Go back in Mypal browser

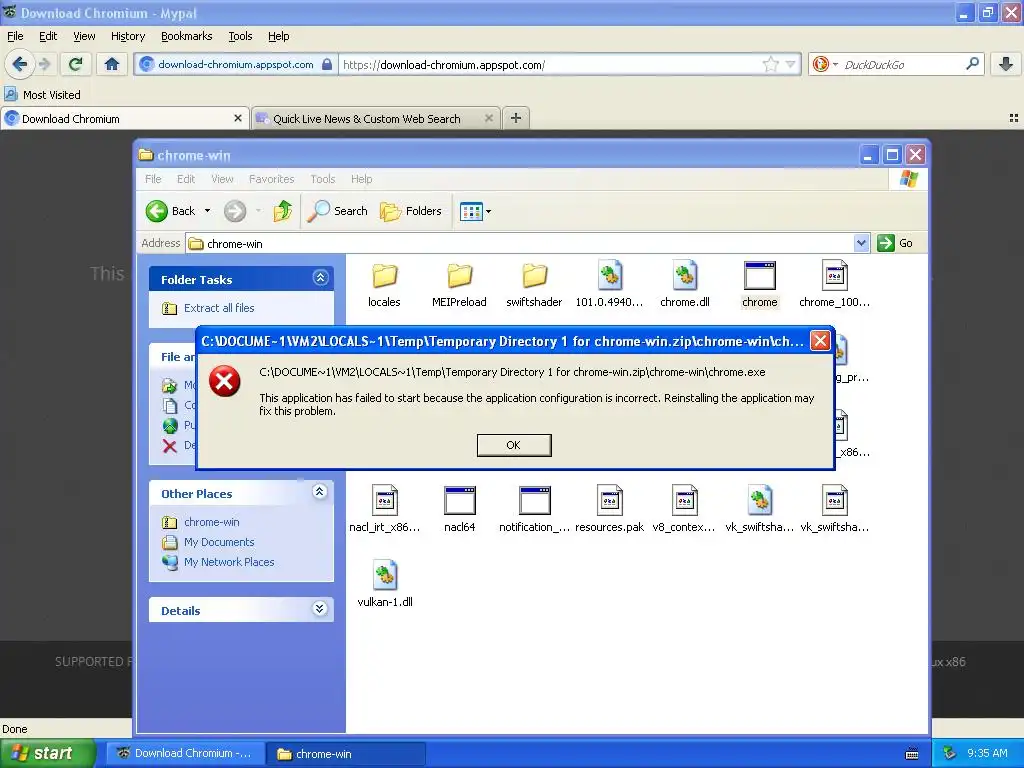pos(20,64)
